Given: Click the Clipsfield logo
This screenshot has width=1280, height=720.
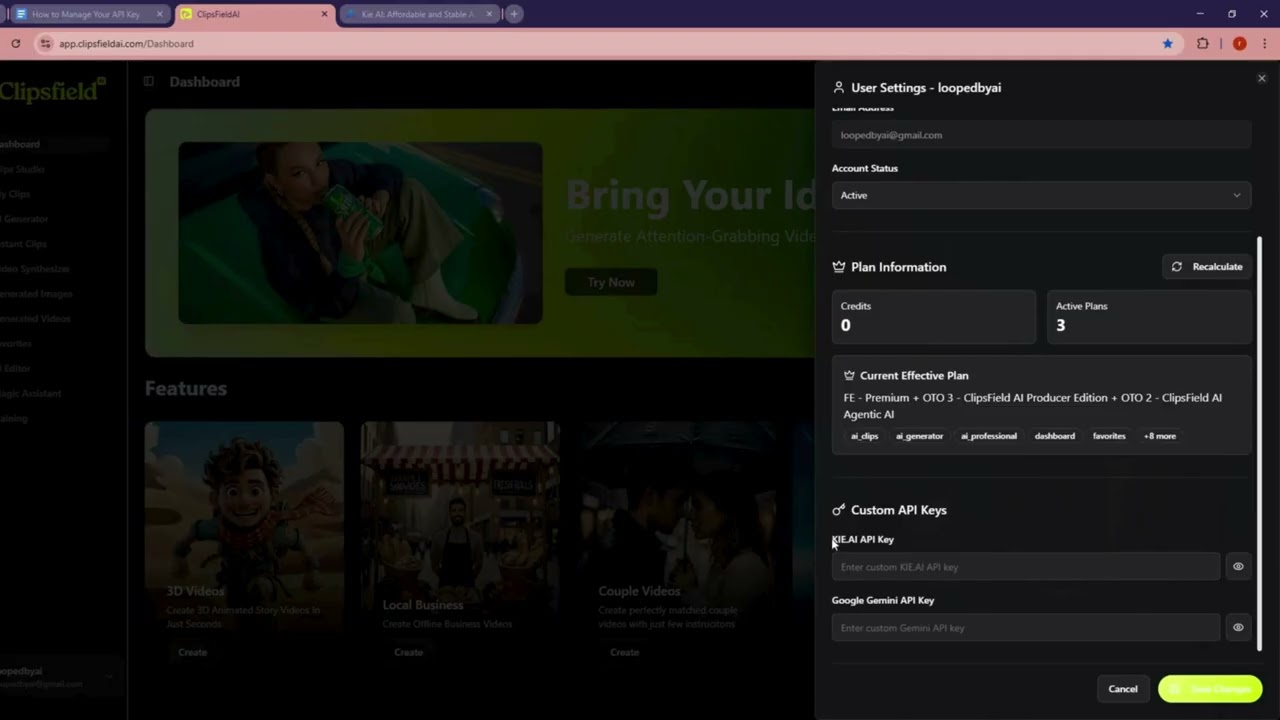Looking at the screenshot, I should 53,90.
